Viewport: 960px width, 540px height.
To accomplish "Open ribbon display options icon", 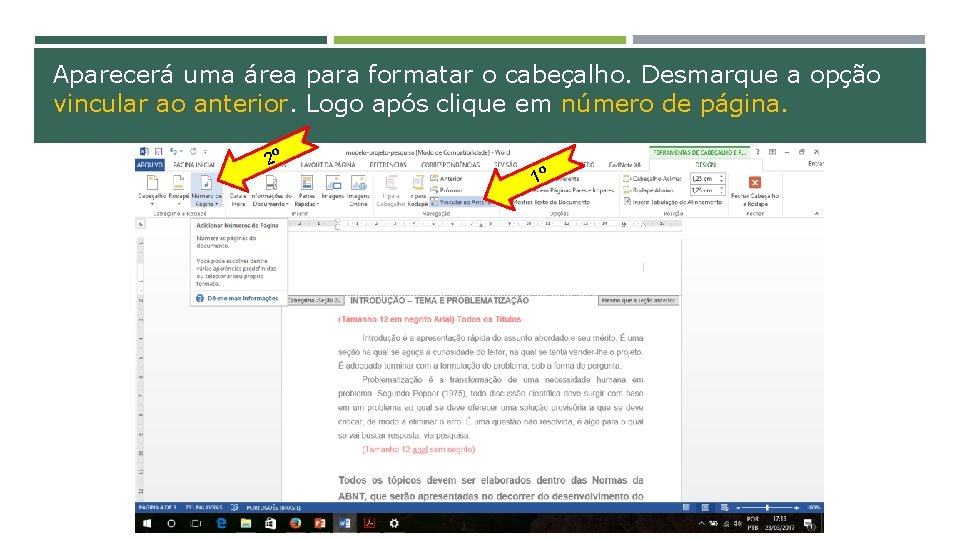I will tap(773, 152).
